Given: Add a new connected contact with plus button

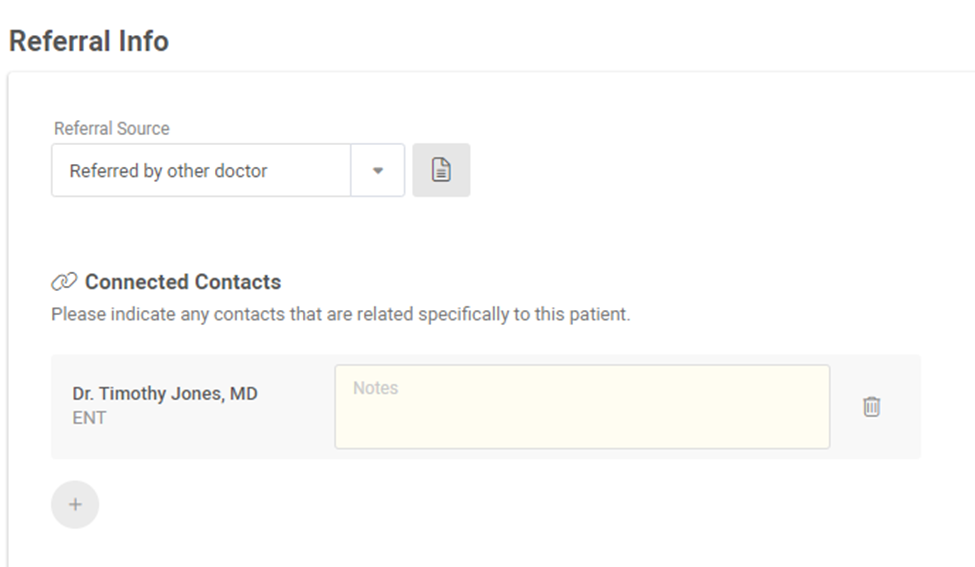Looking at the screenshot, I should pyautogui.click(x=75, y=504).
